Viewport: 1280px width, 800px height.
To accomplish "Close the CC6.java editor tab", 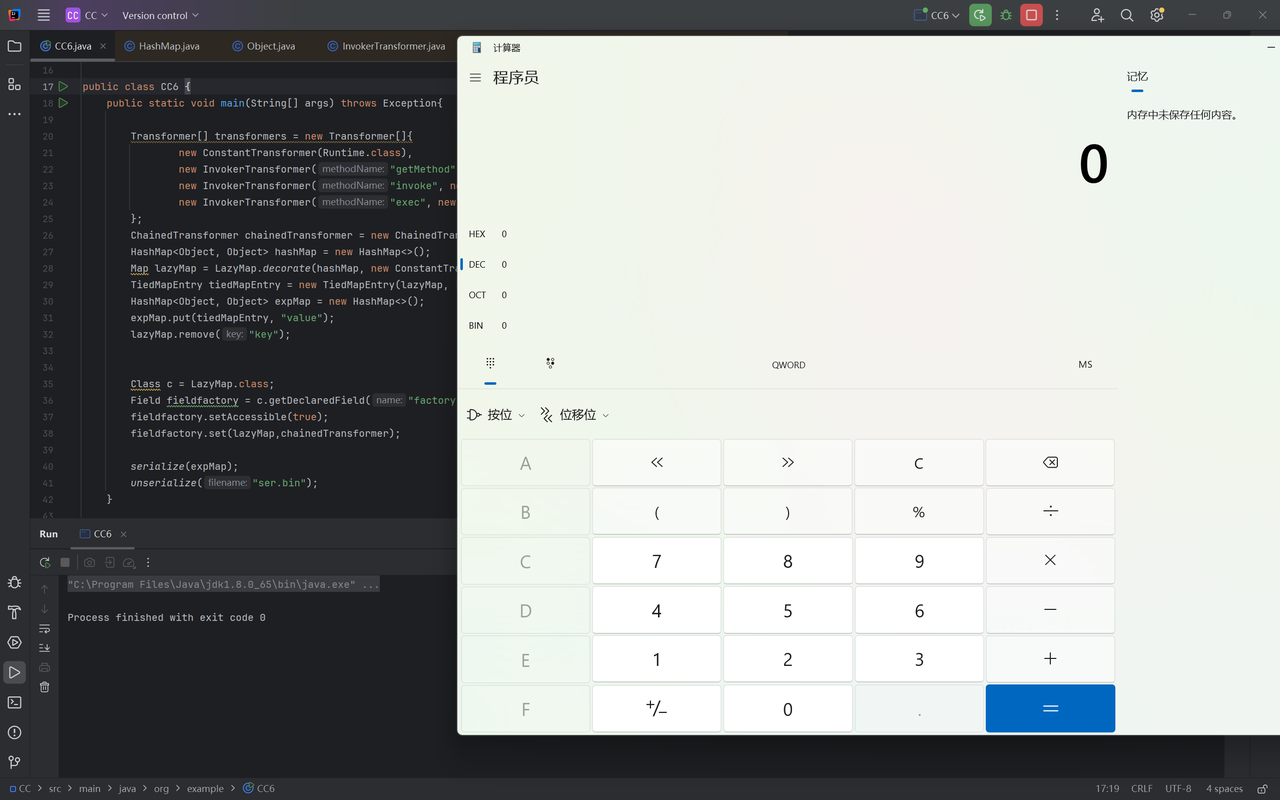I will [103, 46].
